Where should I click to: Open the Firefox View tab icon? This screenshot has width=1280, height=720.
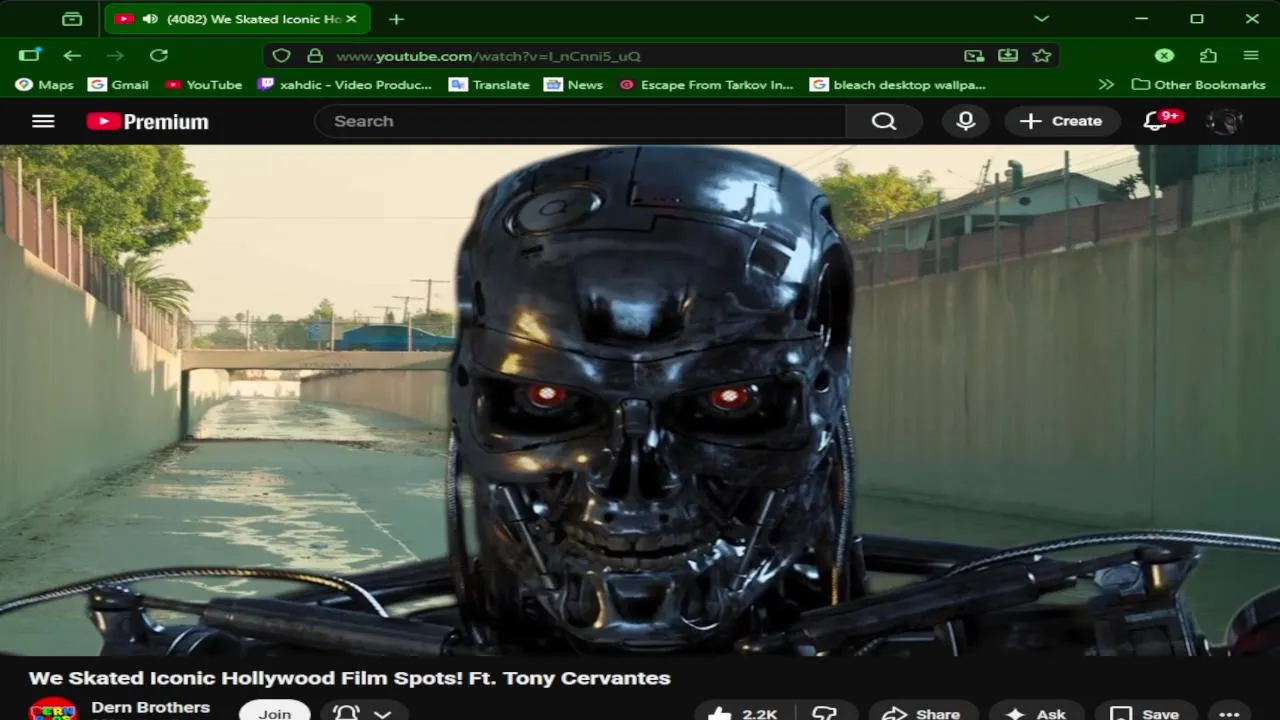coord(71,19)
